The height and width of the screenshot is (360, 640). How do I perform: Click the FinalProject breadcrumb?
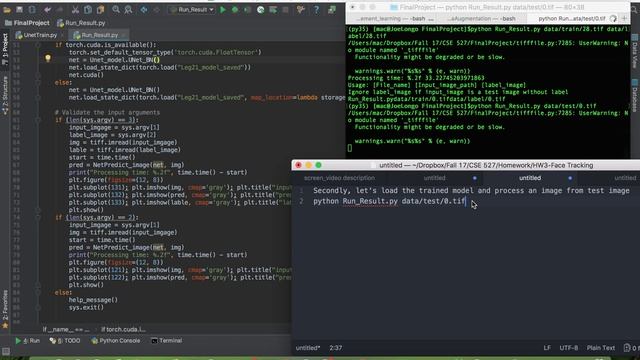pos(27,23)
